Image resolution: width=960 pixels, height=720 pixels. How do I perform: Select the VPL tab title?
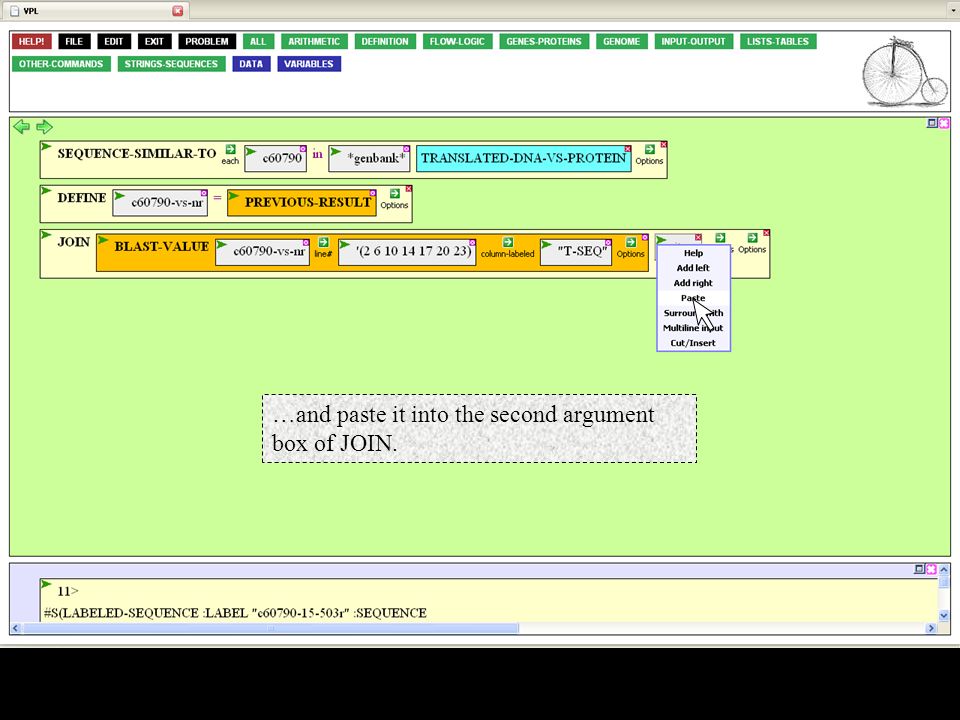point(31,11)
